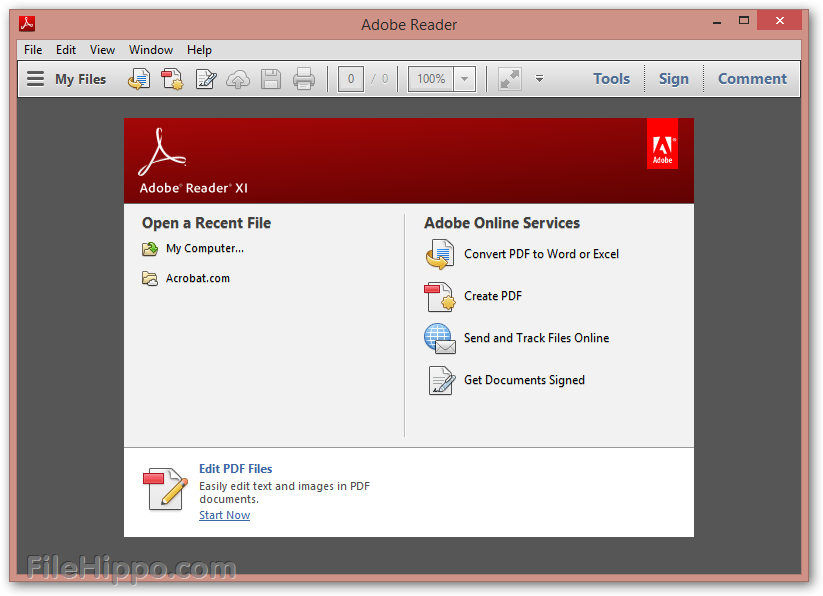Open My Computer... recent file entry

pos(204,249)
